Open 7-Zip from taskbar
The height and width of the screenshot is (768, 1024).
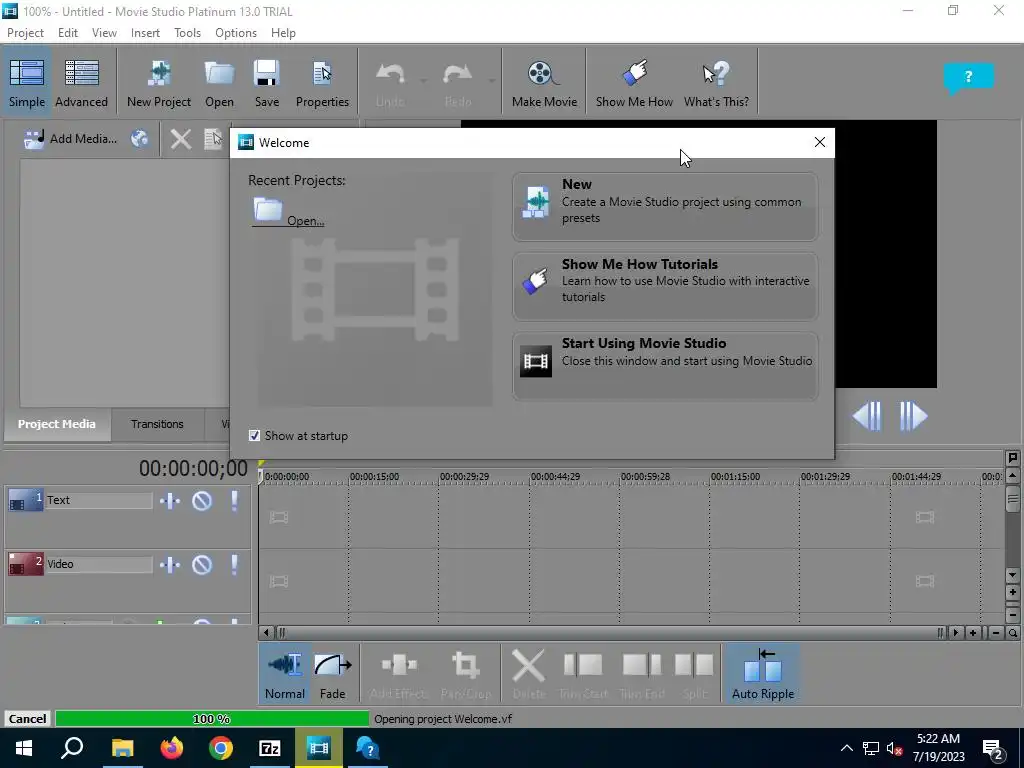pos(270,748)
